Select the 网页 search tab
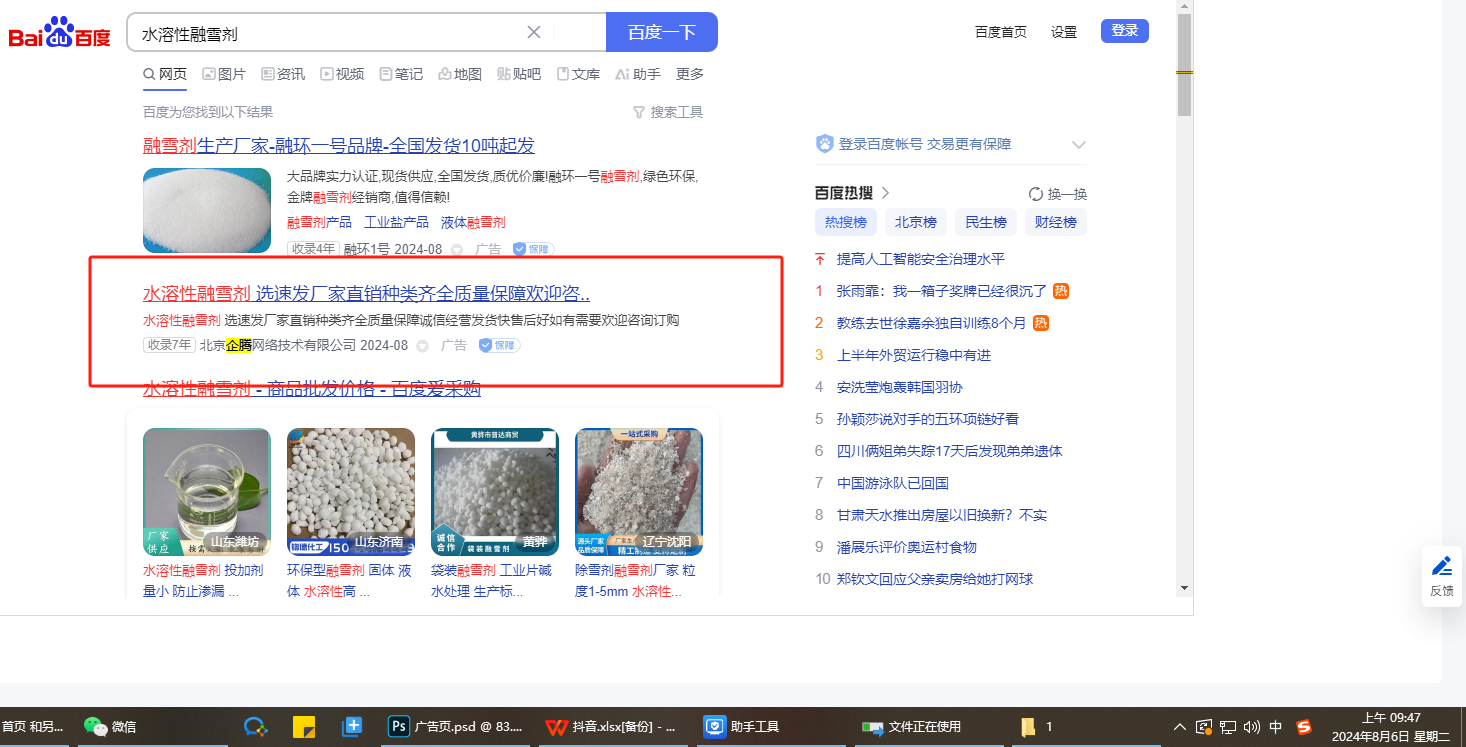Viewport: 1466px width, 747px height. 165,74
